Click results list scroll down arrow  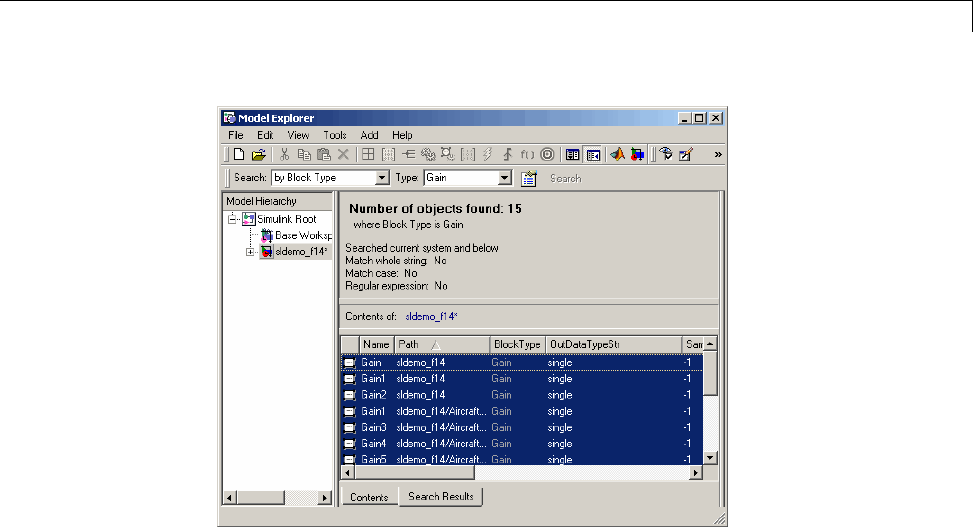pyautogui.click(x=711, y=458)
